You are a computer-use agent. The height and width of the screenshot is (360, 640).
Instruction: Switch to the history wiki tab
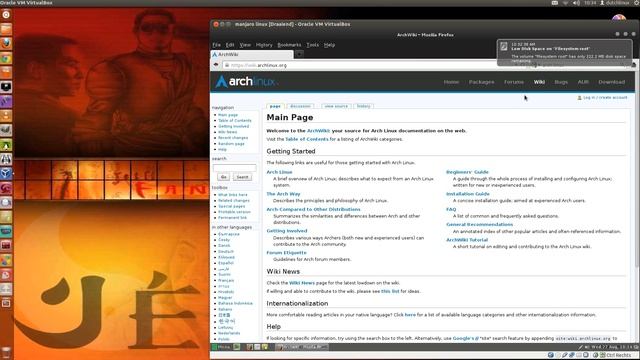coord(363,106)
